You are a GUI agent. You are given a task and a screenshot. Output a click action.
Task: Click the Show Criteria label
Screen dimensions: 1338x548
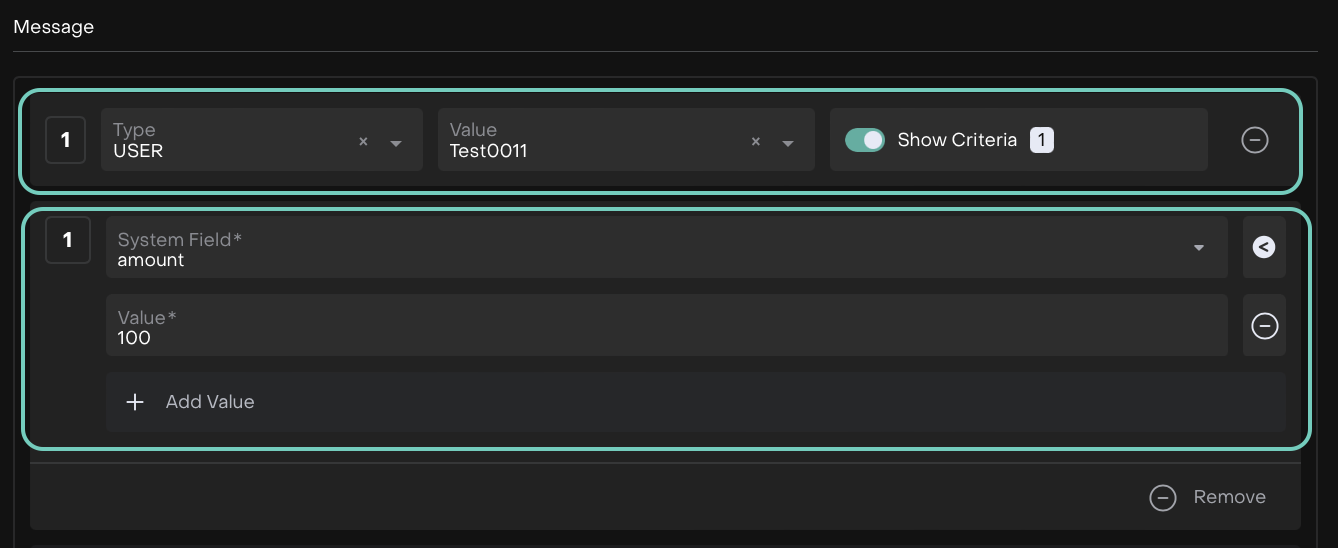(x=957, y=140)
